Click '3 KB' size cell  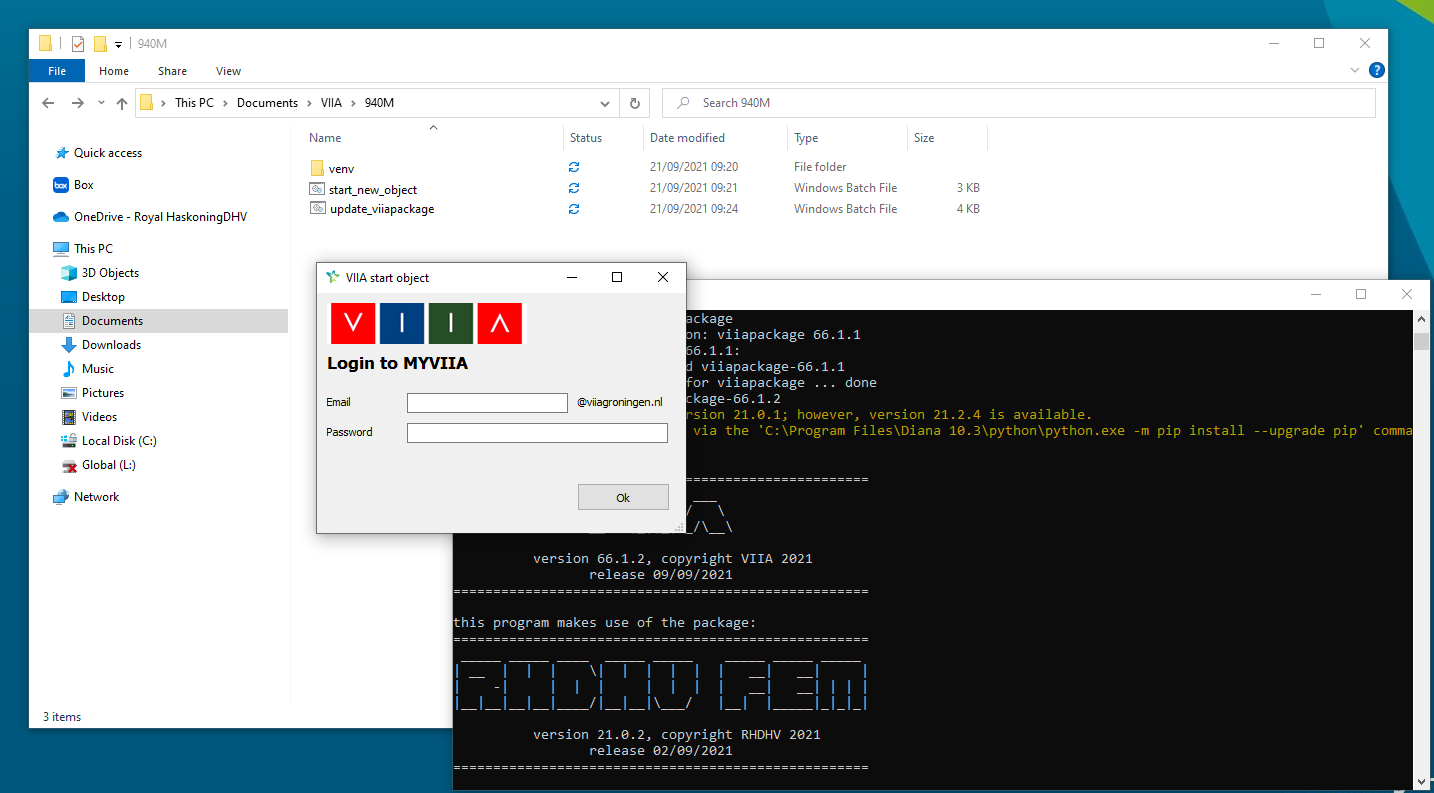pos(968,188)
